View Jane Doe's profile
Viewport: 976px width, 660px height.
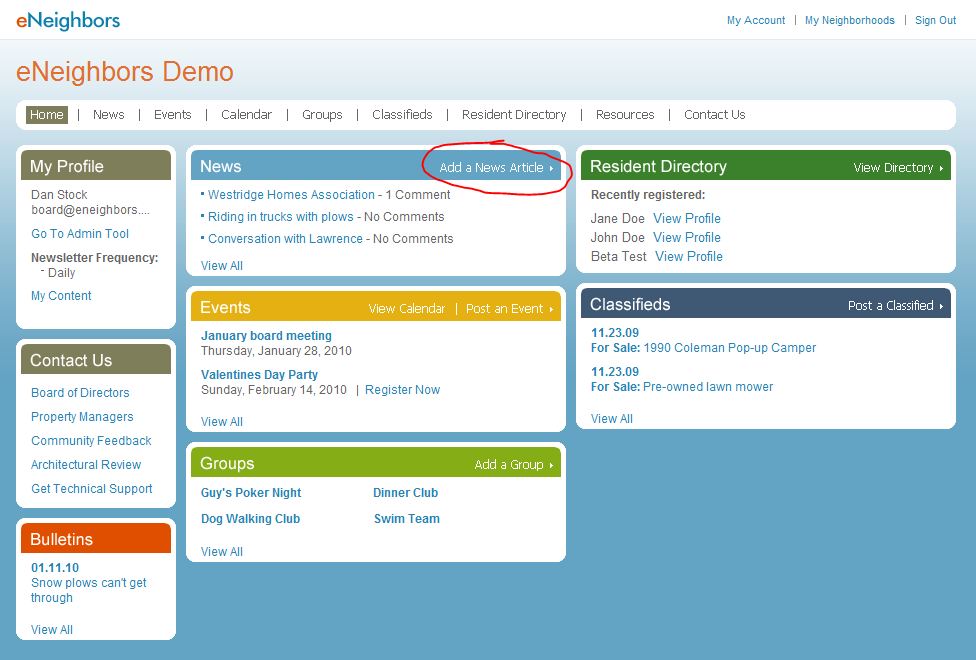click(686, 219)
